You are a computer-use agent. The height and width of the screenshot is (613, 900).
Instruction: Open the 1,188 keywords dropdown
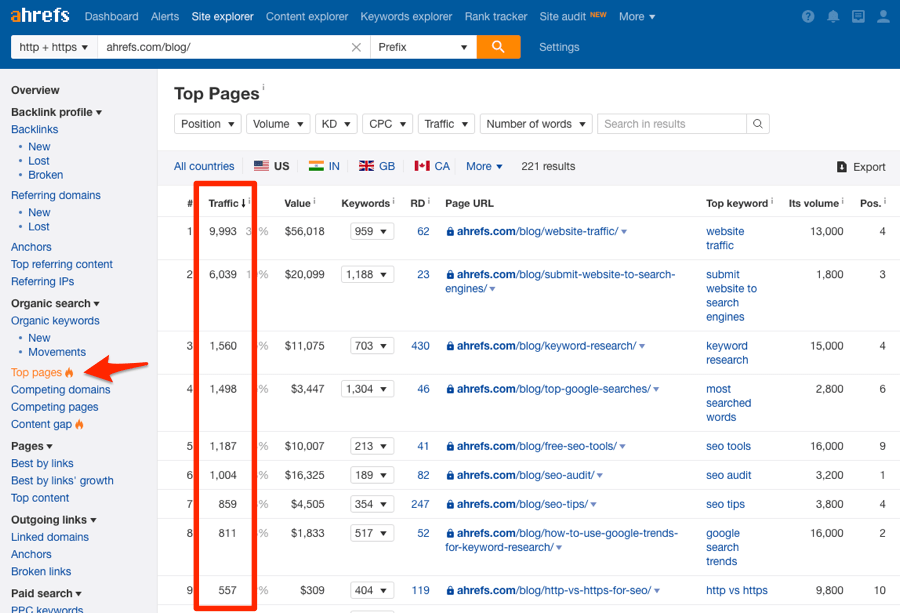tap(367, 274)
